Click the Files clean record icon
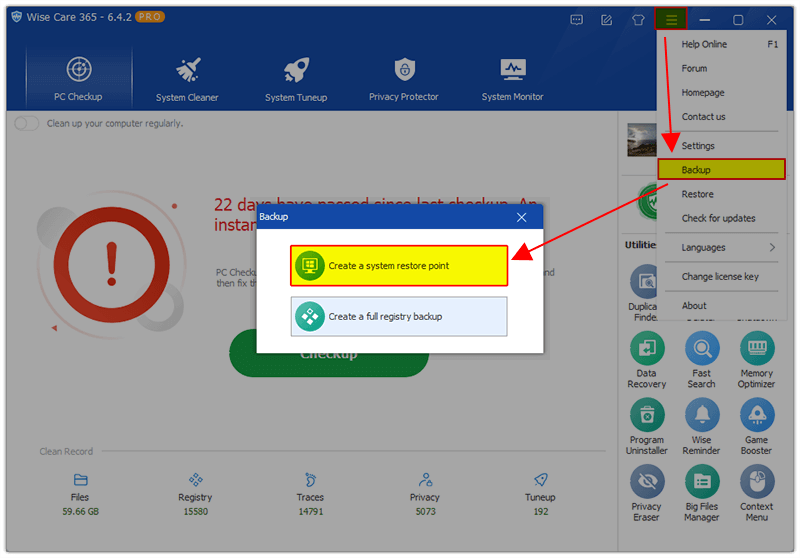This screenshot has width=800, height=558. point(81,480)
